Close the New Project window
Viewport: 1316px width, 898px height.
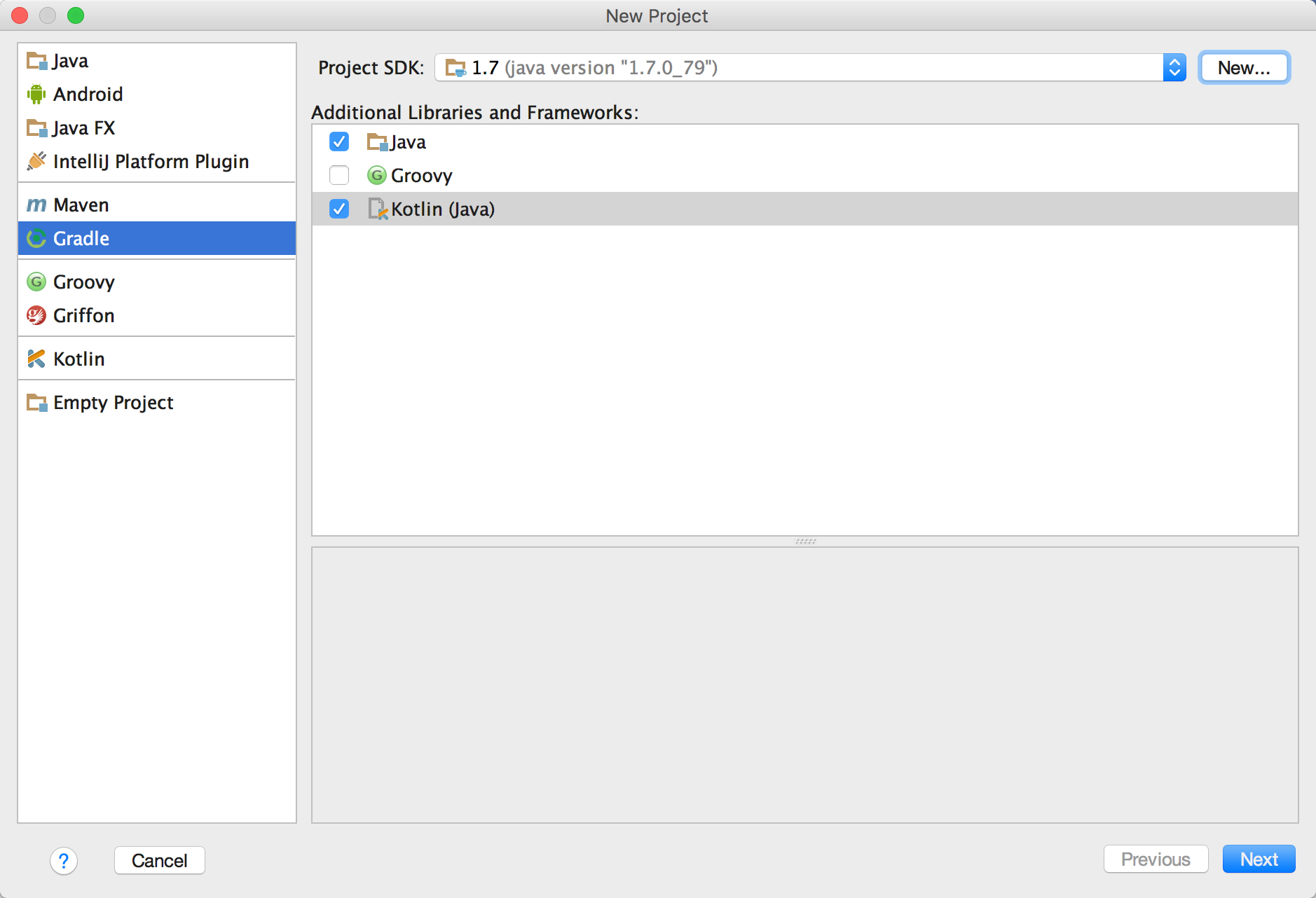pyautogui.click(x=20, y=15)
